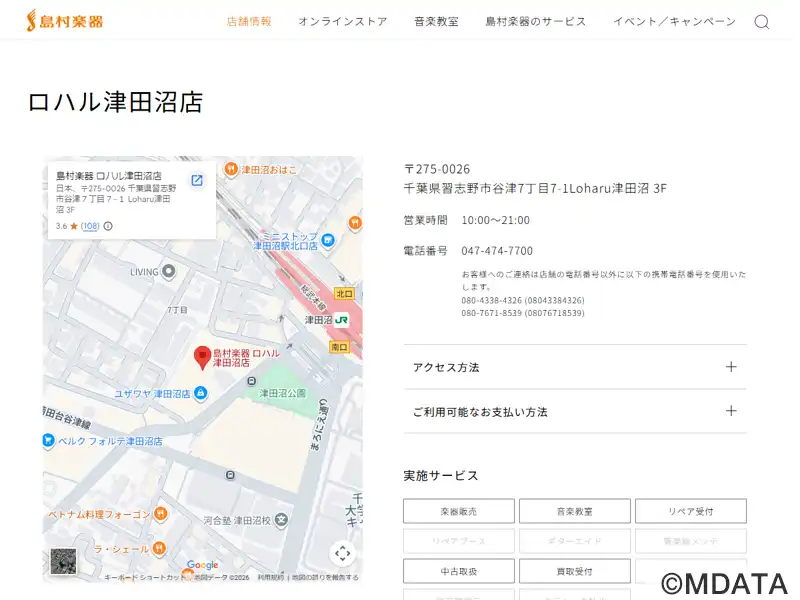Click the rating info circle icon
The image size is (800, 600).
pos(108,226)
